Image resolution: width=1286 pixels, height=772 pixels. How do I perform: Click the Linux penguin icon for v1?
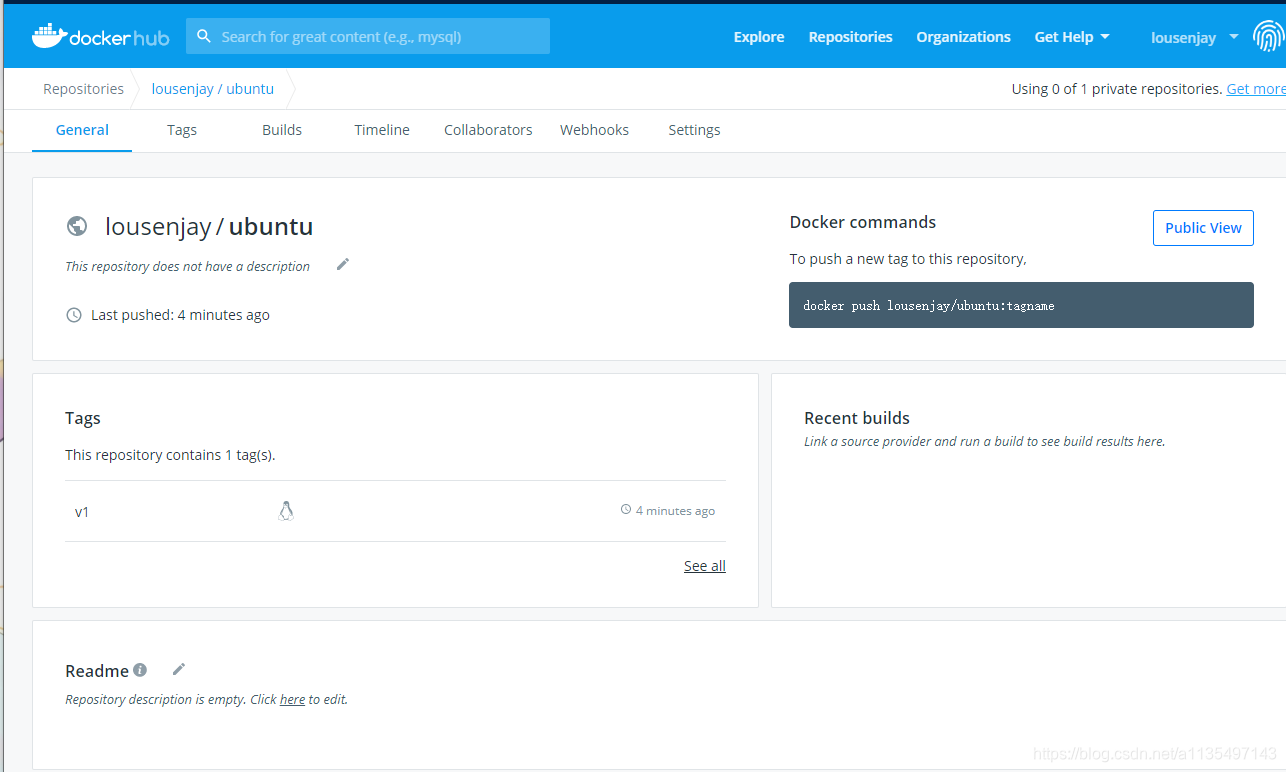286,511
